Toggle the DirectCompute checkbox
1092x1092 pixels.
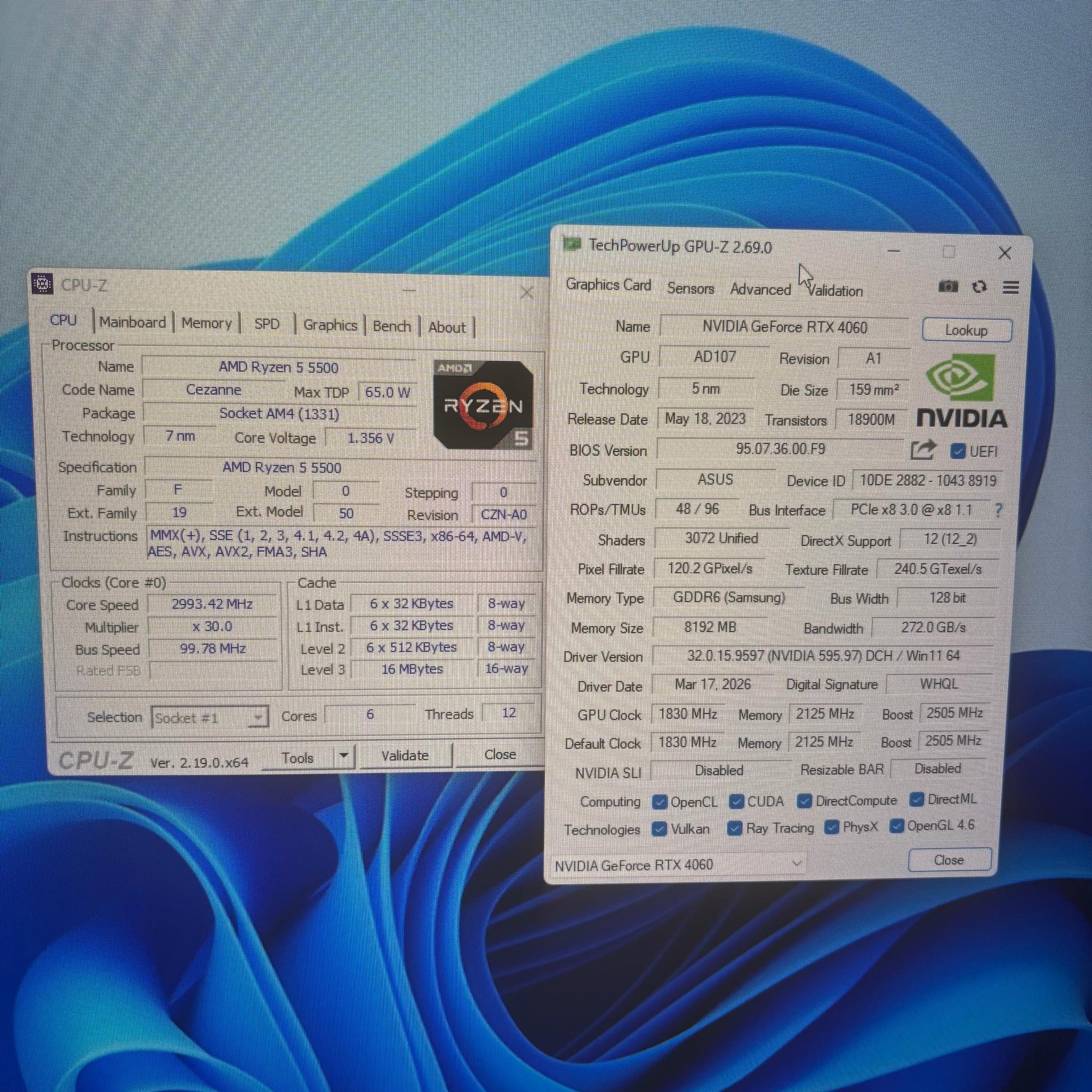point(804,800)
